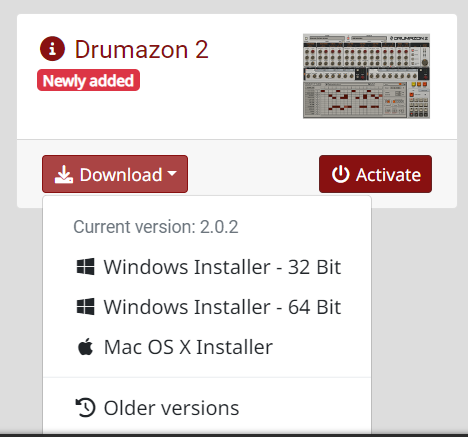Collapse the menu using the Download caret arrow

pos(172,173)
